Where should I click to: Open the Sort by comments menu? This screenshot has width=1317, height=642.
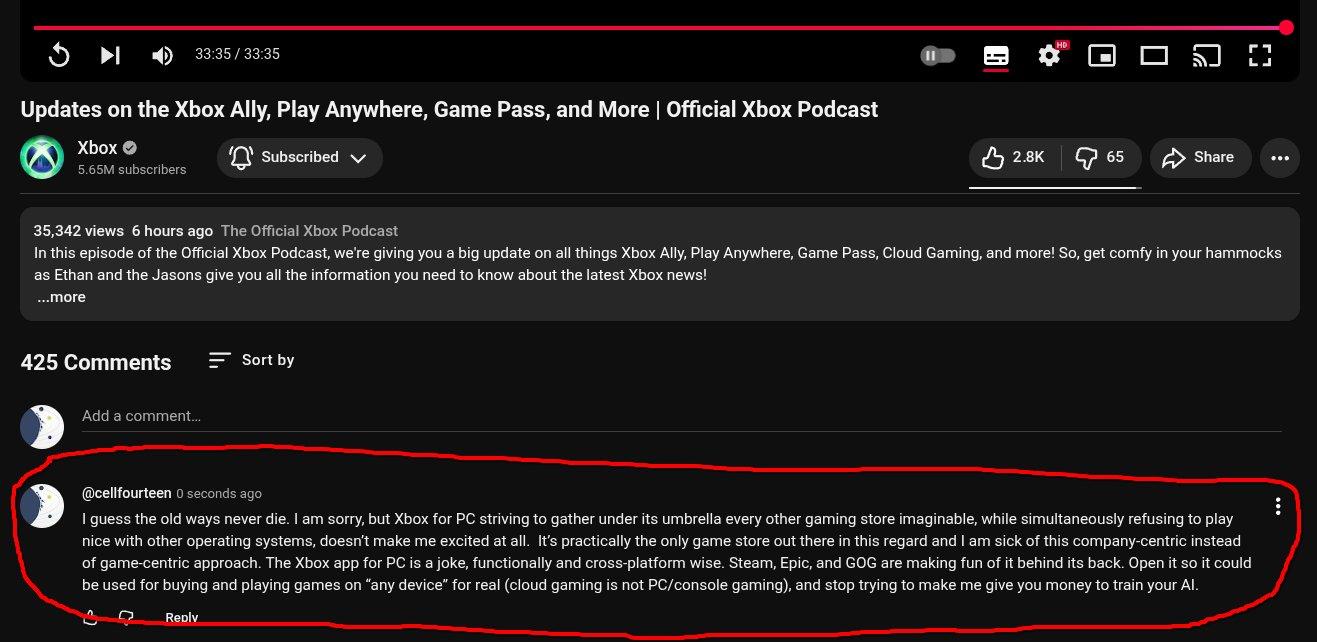point(251,360)
